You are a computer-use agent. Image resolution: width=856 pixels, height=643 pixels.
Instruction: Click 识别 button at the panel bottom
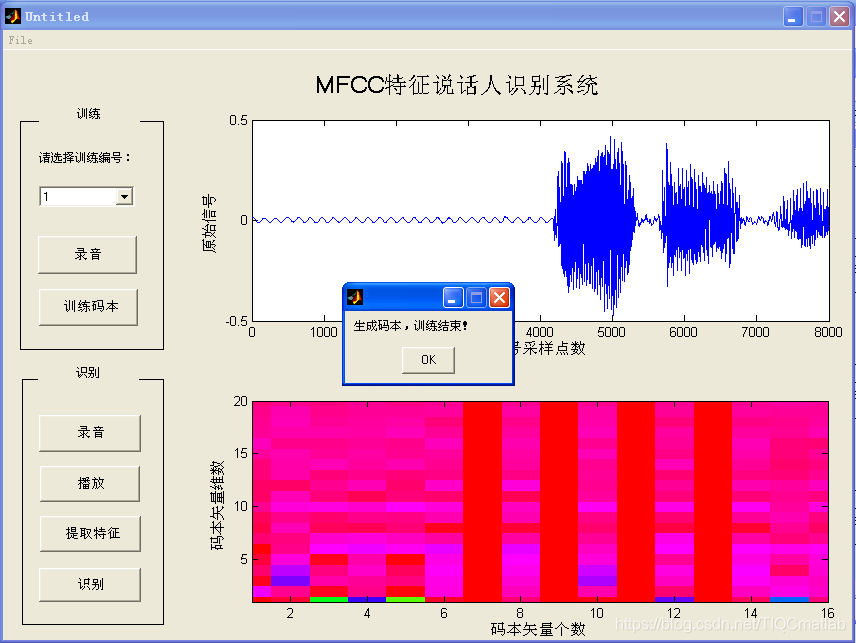90,585
